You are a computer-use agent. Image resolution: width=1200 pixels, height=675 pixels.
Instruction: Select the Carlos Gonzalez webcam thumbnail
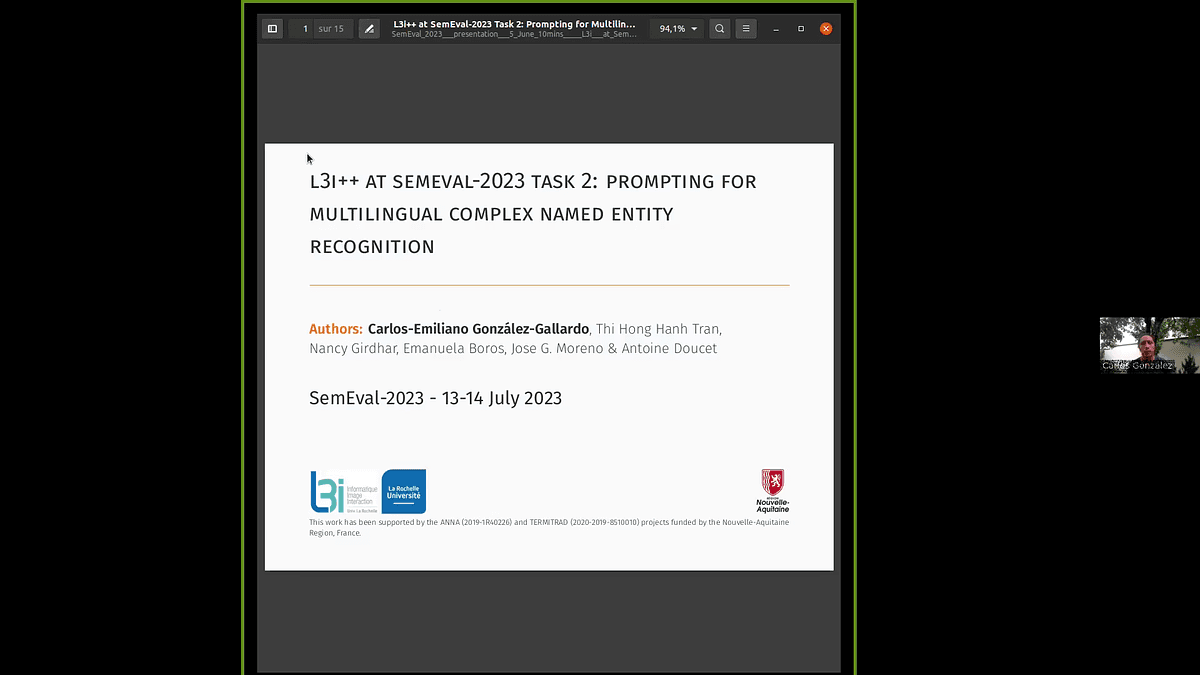click(x=1149, y=345)
